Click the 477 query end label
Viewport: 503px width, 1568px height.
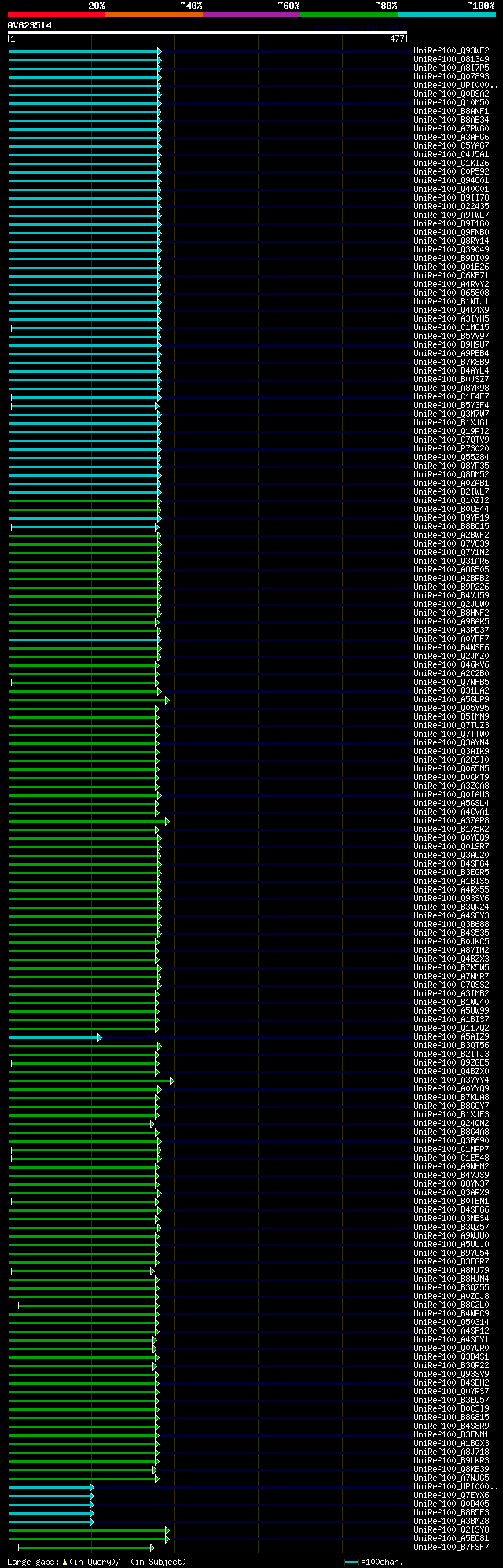[397, 39]
